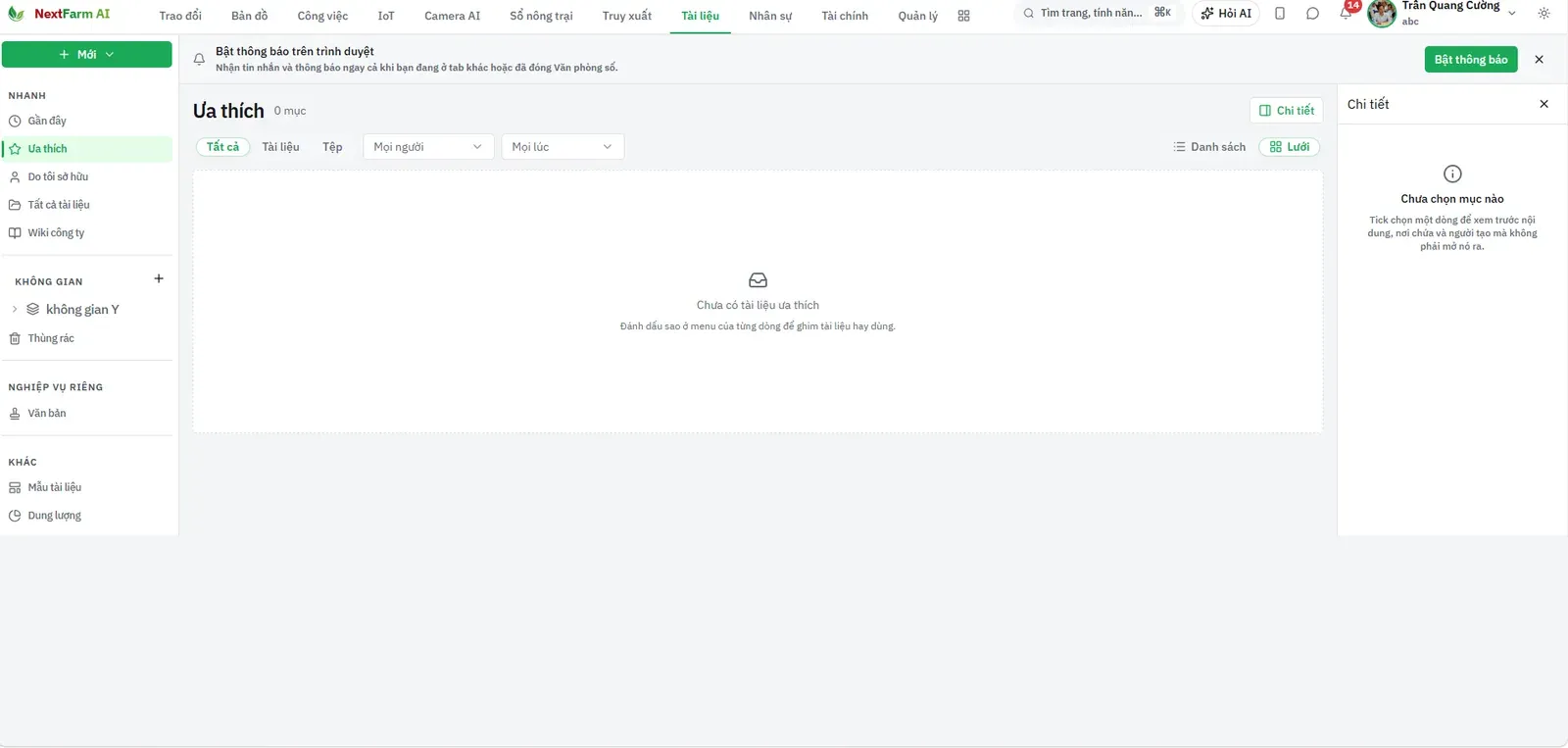Screen dimensions: 1568x748
Task: Select the Tệp filter chip
Action: [x=332, y=147]
